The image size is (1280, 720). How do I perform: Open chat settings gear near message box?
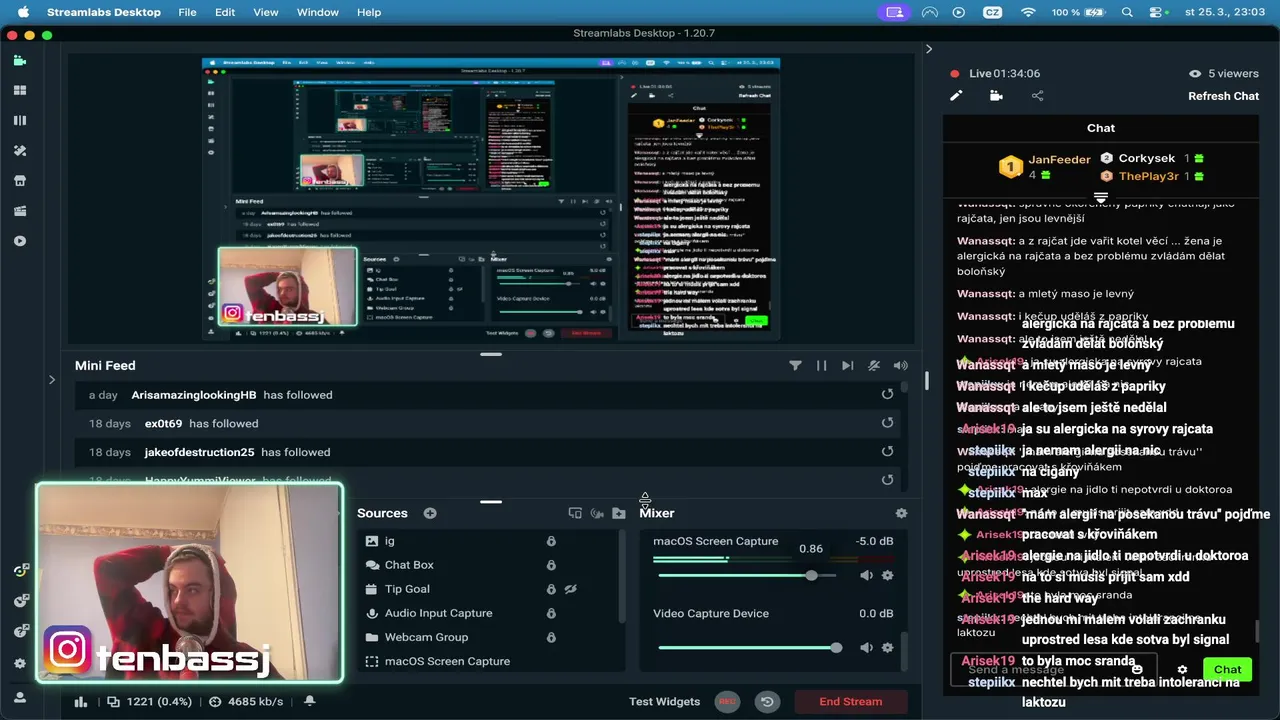[1182, 670]
